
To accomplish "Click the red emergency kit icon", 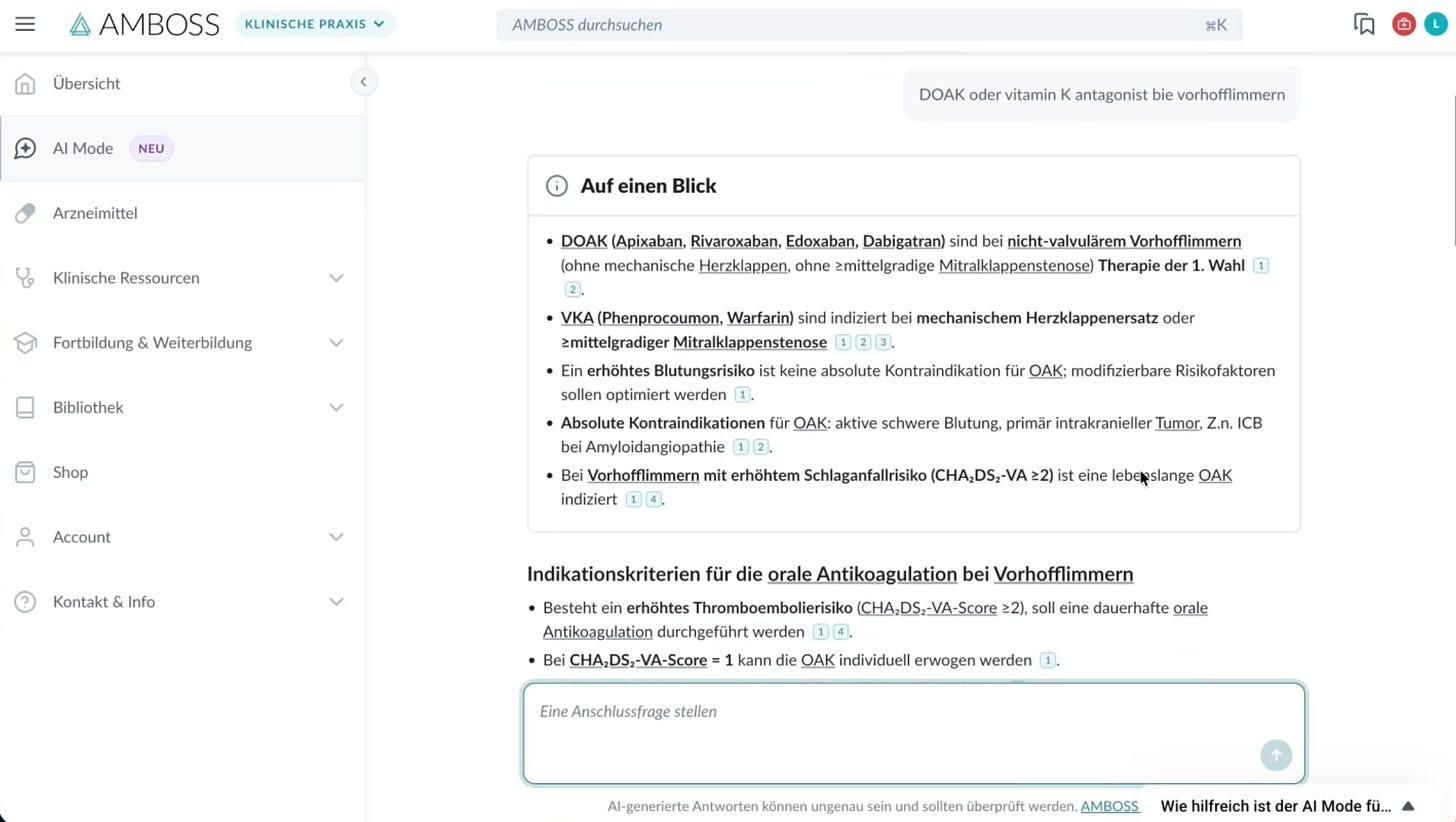I will (x=1403, y=24).
